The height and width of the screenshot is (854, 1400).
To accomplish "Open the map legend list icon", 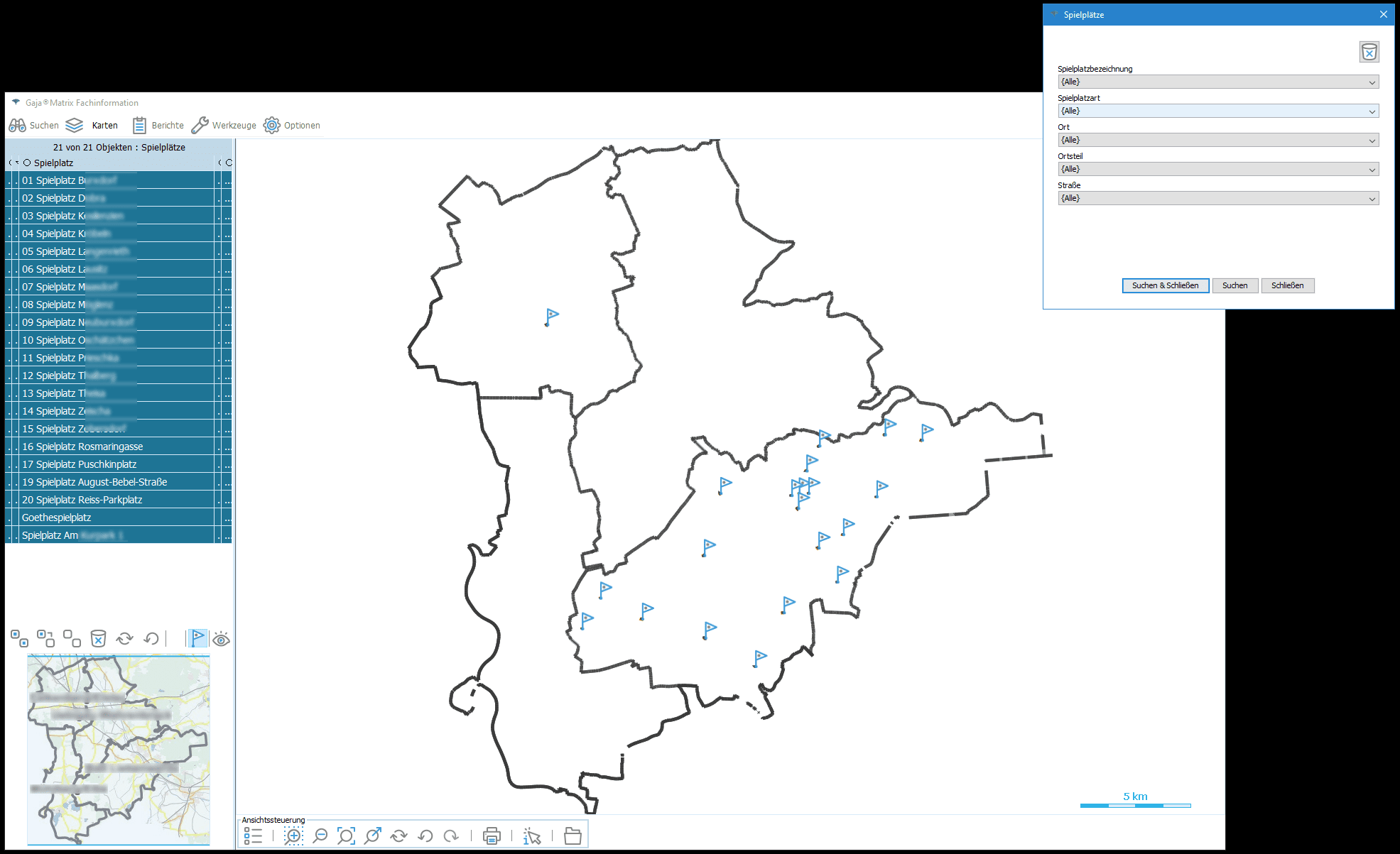I will 253,836.
